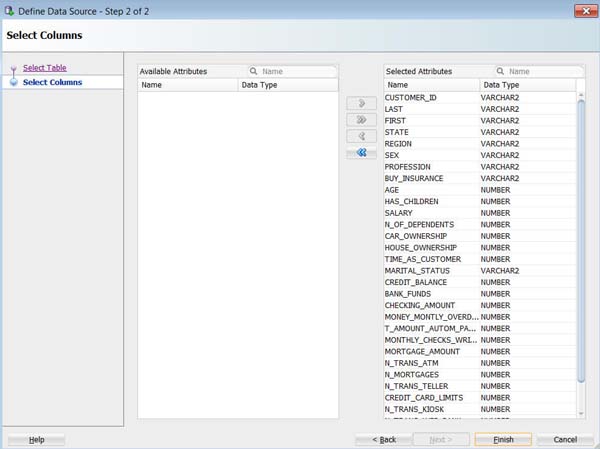The image size is (600, 449).
Task: Select the PROFESSION attribute row
Action: 480,167
